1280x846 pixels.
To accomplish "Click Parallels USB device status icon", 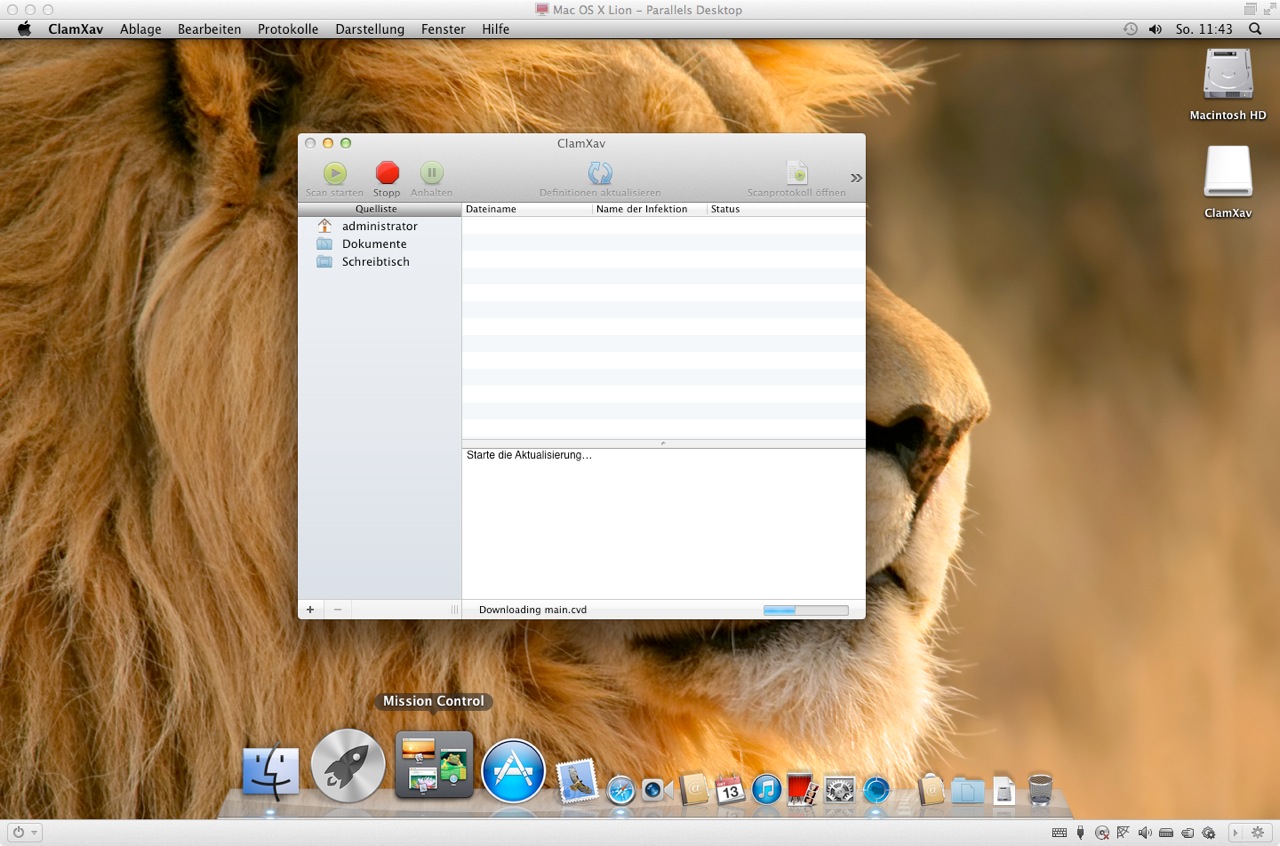I will tap(1081, 832).
